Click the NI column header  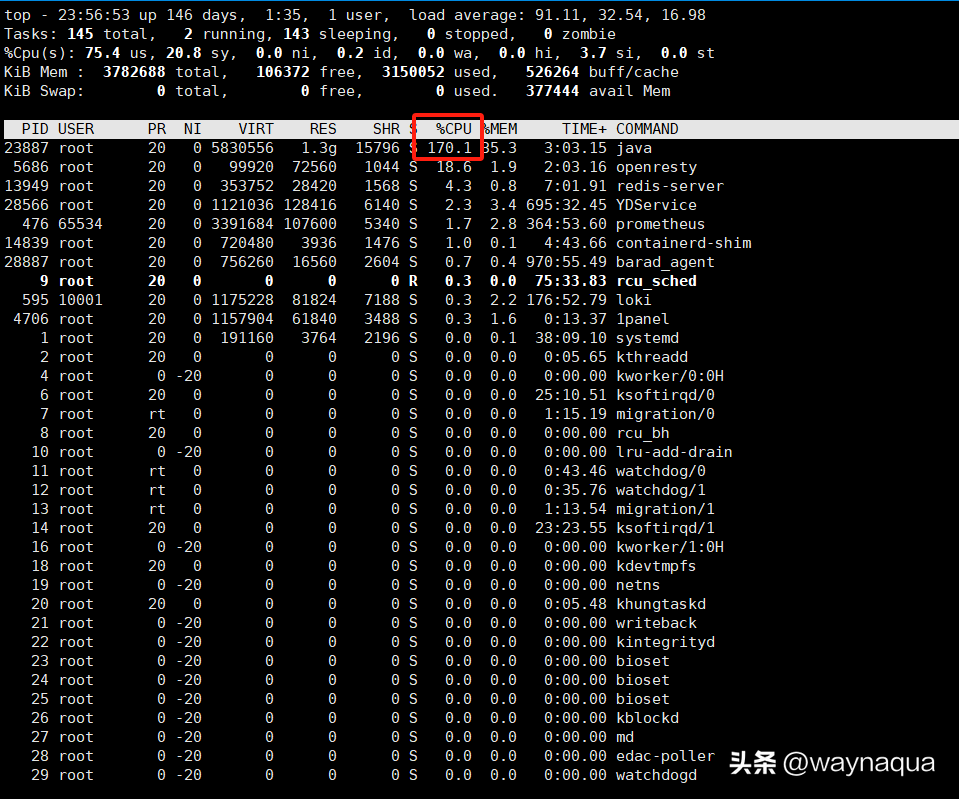click(x=193, y=129)
